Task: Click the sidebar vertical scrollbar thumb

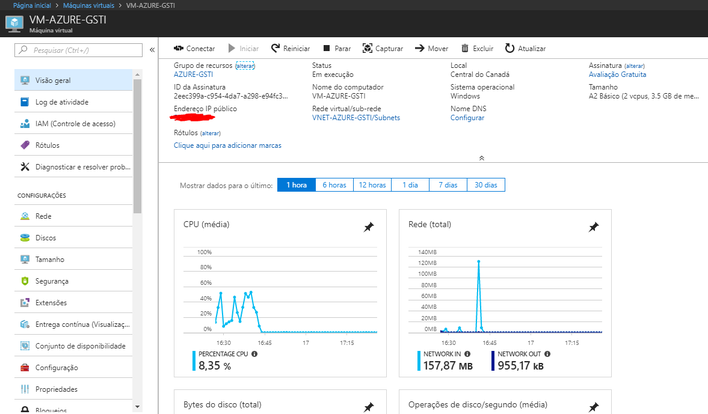Action: [x=137, y=146]
